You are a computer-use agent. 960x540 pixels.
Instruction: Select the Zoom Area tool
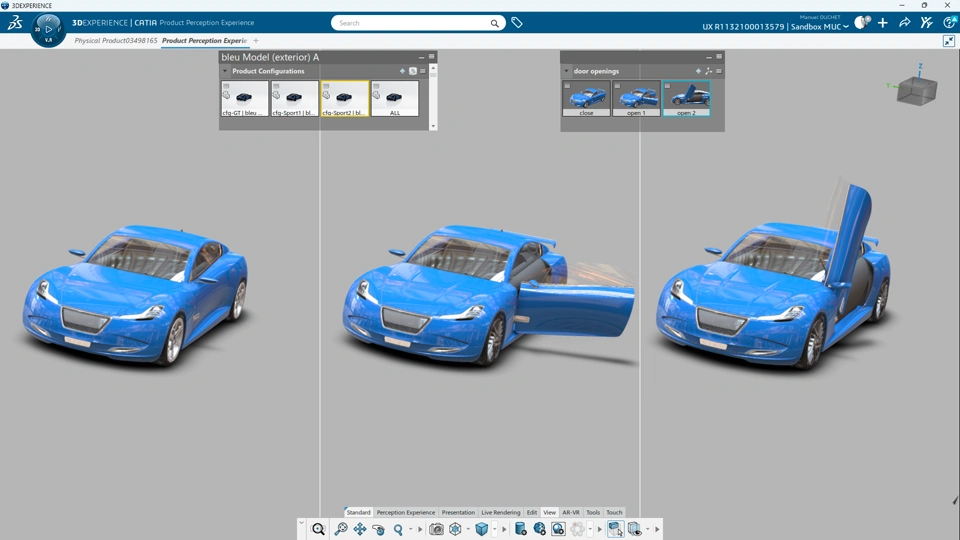pyautogui.click(x=341, y=529)
